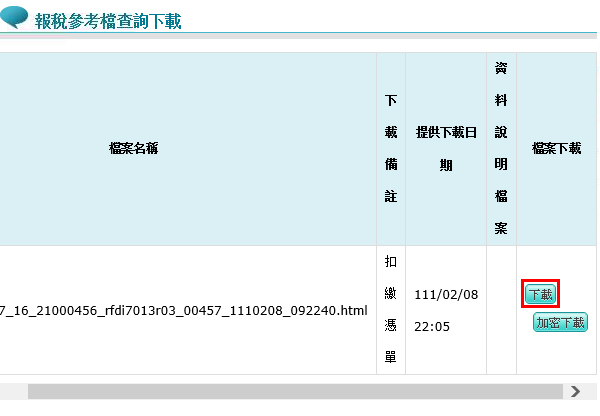This screenshot has width=600, height=416.
Task: Select the 檔案名稱 column header
Action: pyautogui.click(x=133, y=148)
